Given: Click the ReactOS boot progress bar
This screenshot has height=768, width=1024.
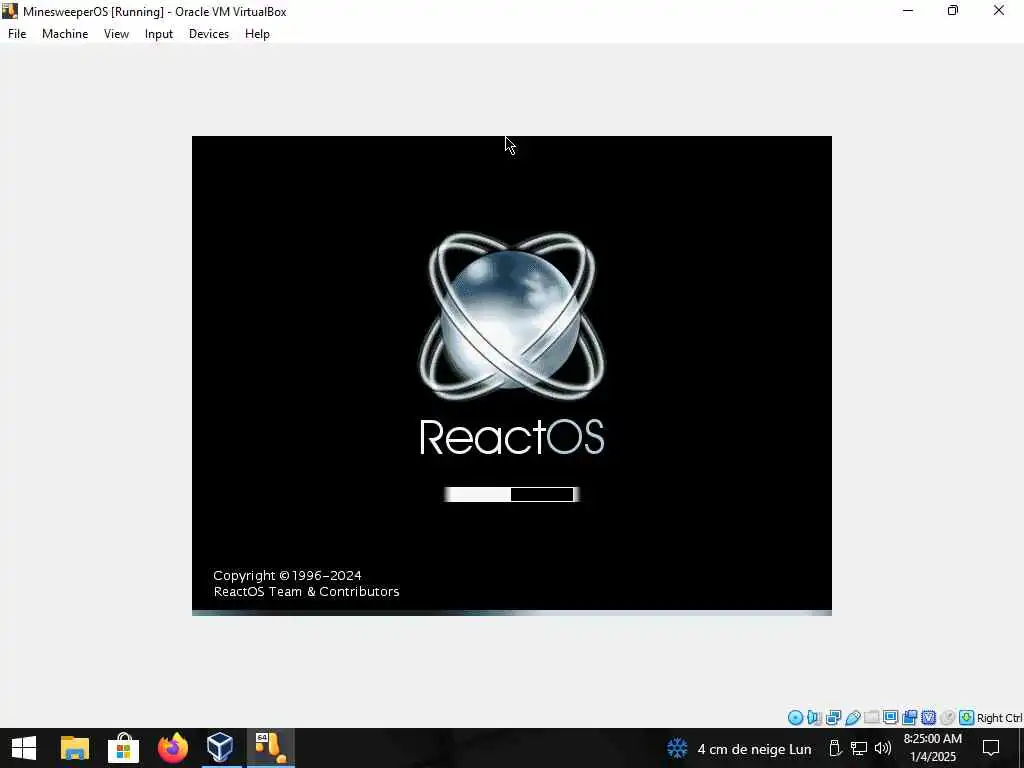Looking at the screenshot, I should click(x=511, y=494).
